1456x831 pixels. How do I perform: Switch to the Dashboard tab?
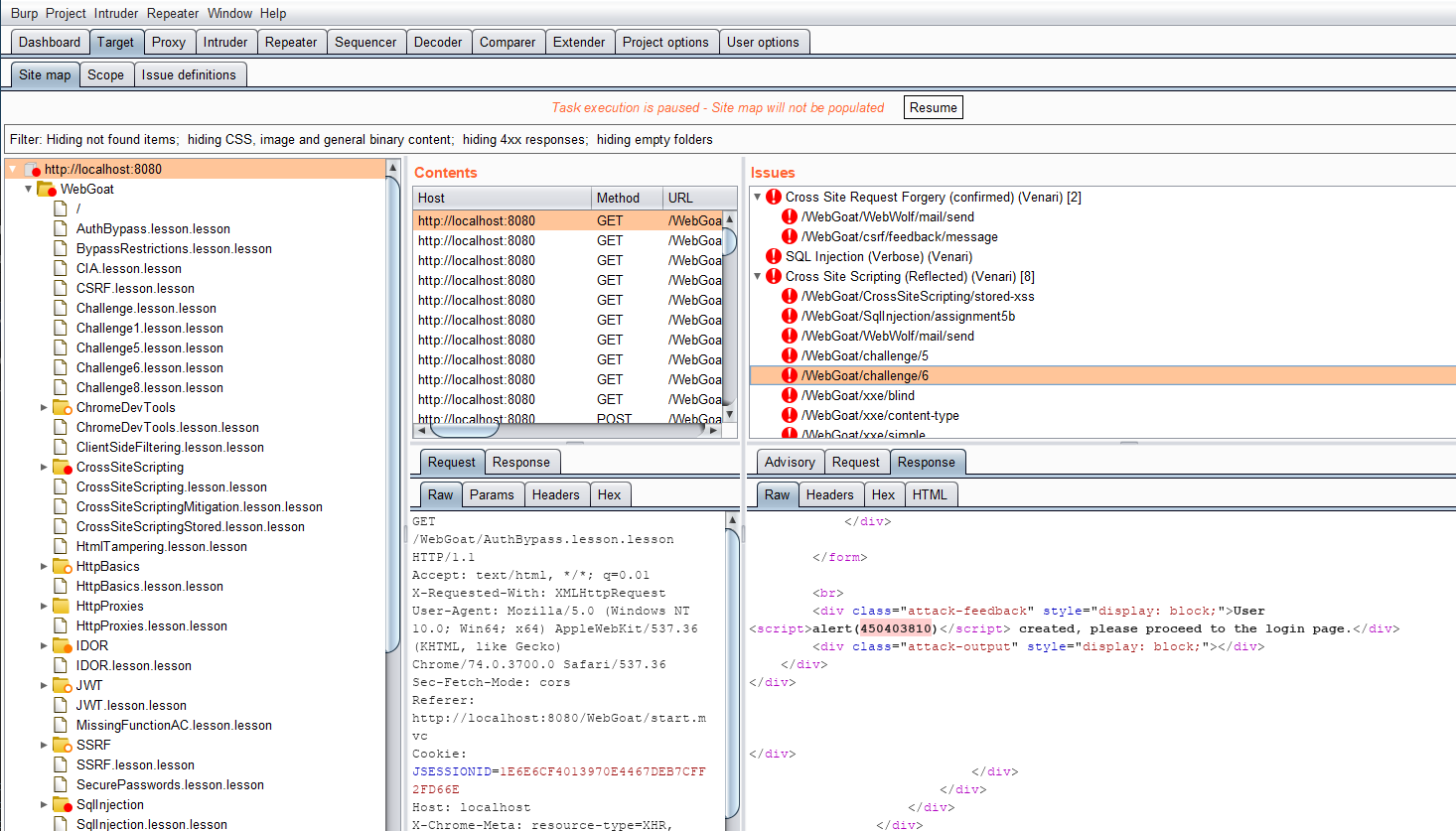click(x=50, y=42)
